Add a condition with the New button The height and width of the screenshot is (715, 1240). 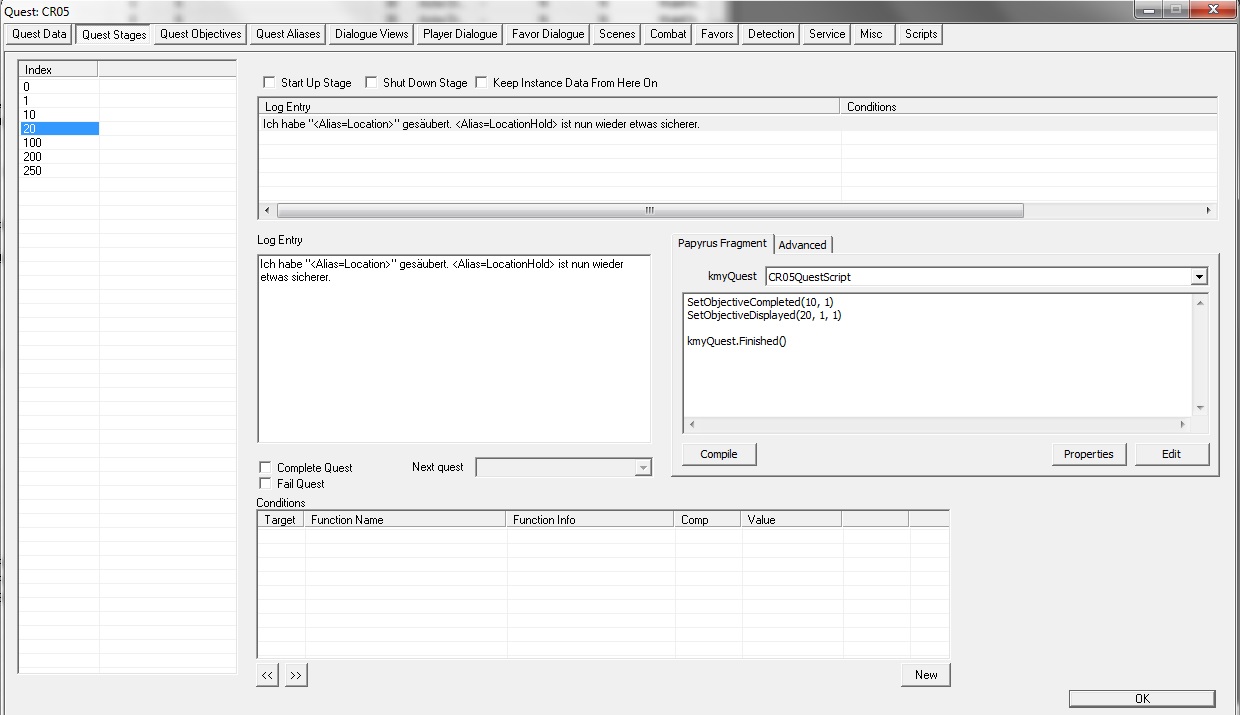pos(925,675)
